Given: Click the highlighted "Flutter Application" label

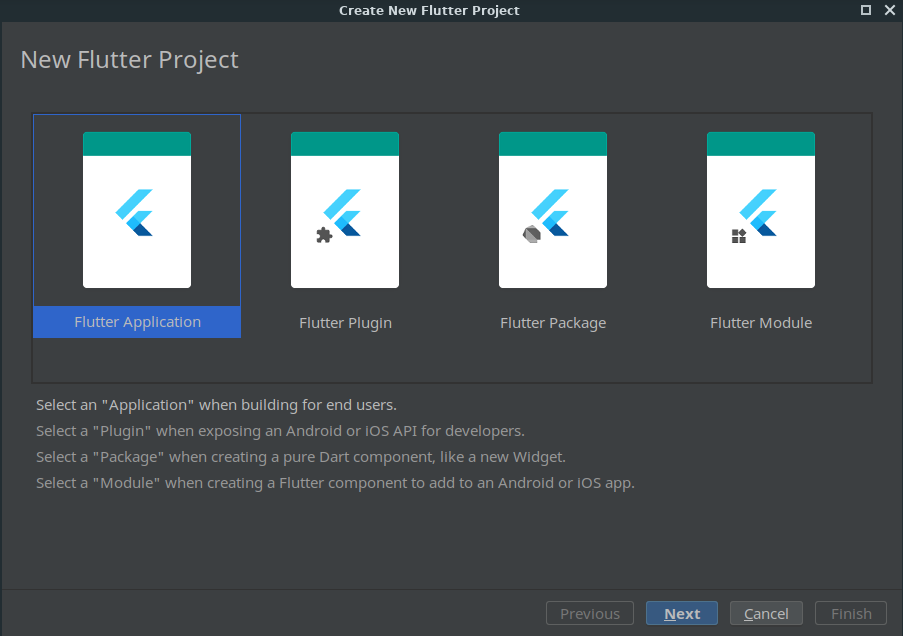Looking at the screenshot, I should tap(137, 322).
